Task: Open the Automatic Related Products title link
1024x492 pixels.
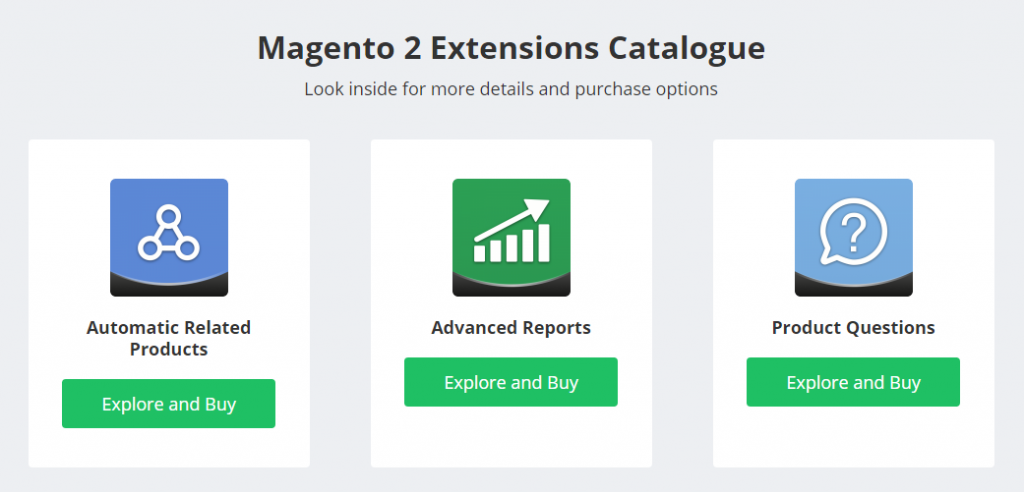Action: 169,338
